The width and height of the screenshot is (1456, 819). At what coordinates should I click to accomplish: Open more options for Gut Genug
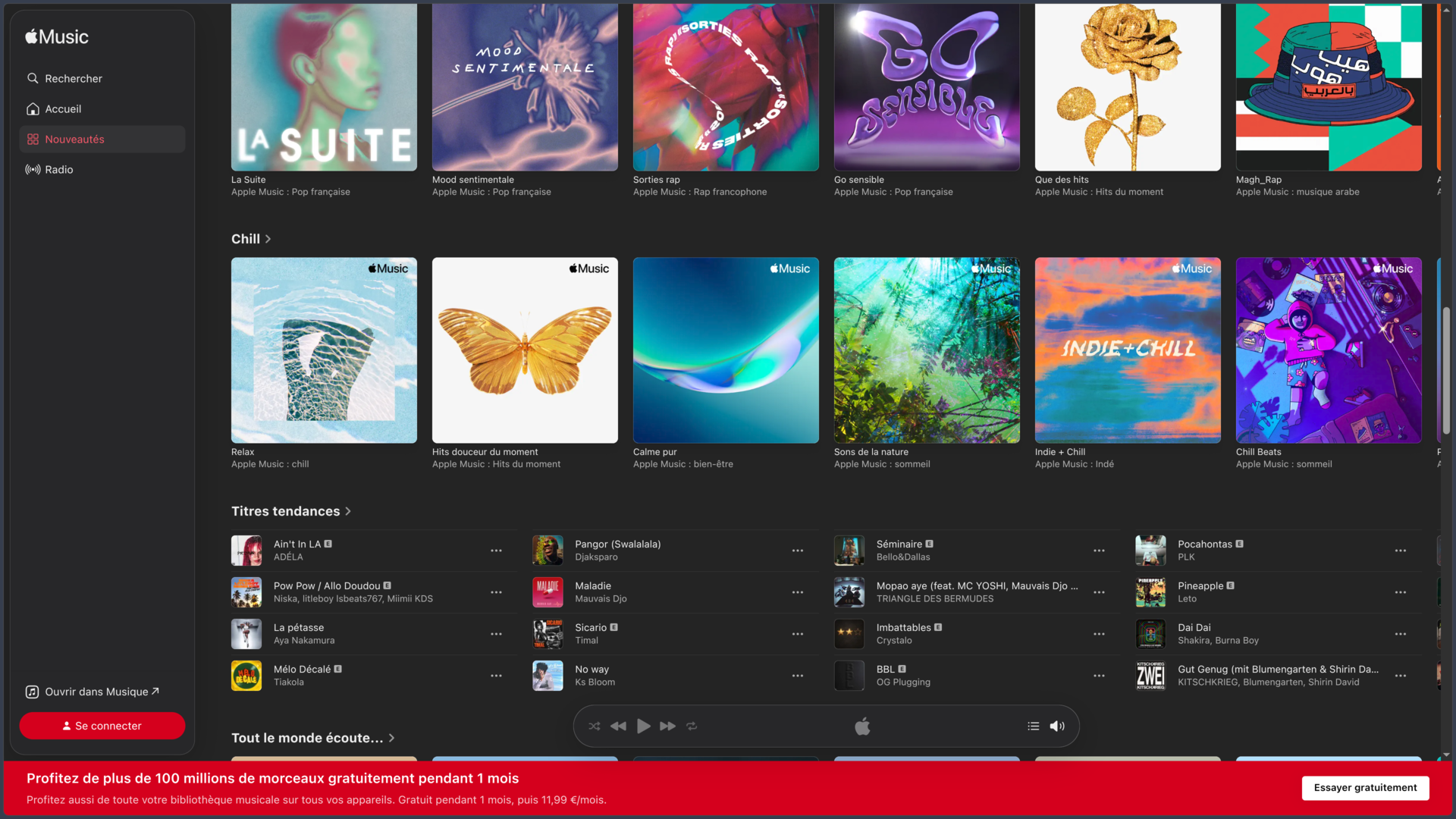pos(1401,676)
